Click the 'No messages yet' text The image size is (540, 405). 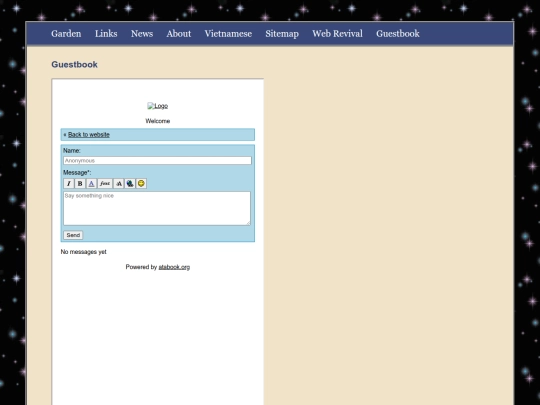point(84,252)
